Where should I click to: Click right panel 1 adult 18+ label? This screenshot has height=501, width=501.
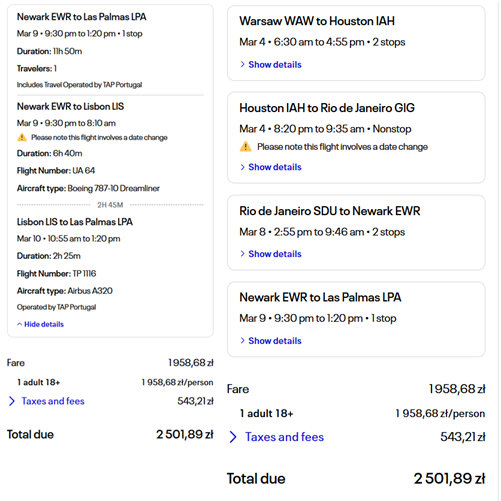pos(266,413)
